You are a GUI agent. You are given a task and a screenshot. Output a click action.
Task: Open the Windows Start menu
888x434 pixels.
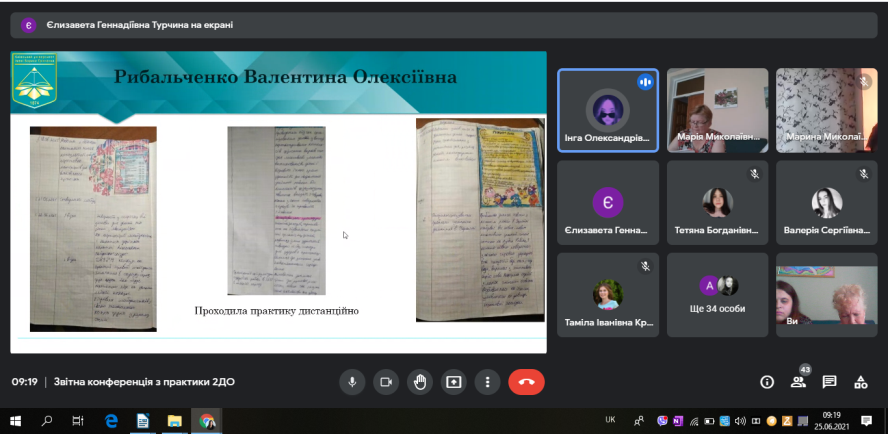16,421
